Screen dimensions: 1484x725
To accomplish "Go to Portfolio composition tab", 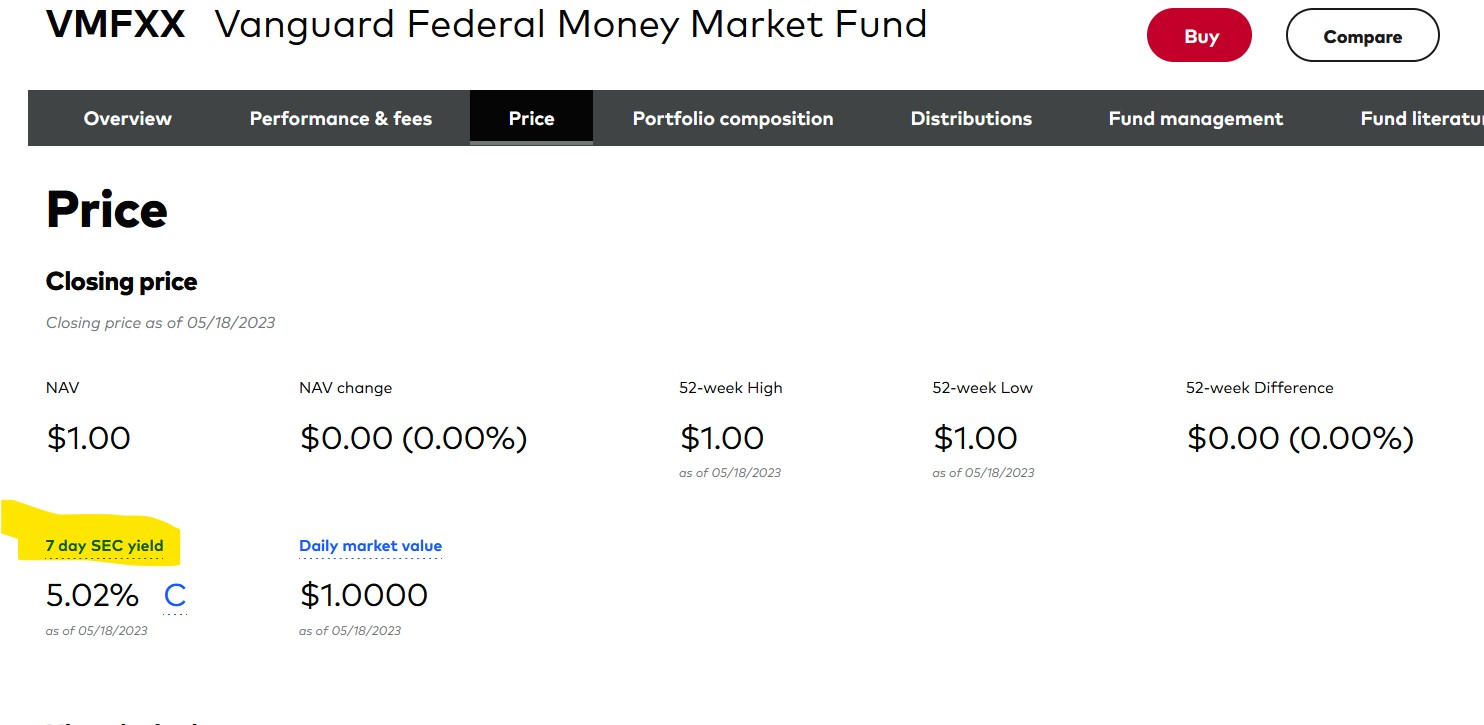I will pyautogui.click(x=732, y=118).
